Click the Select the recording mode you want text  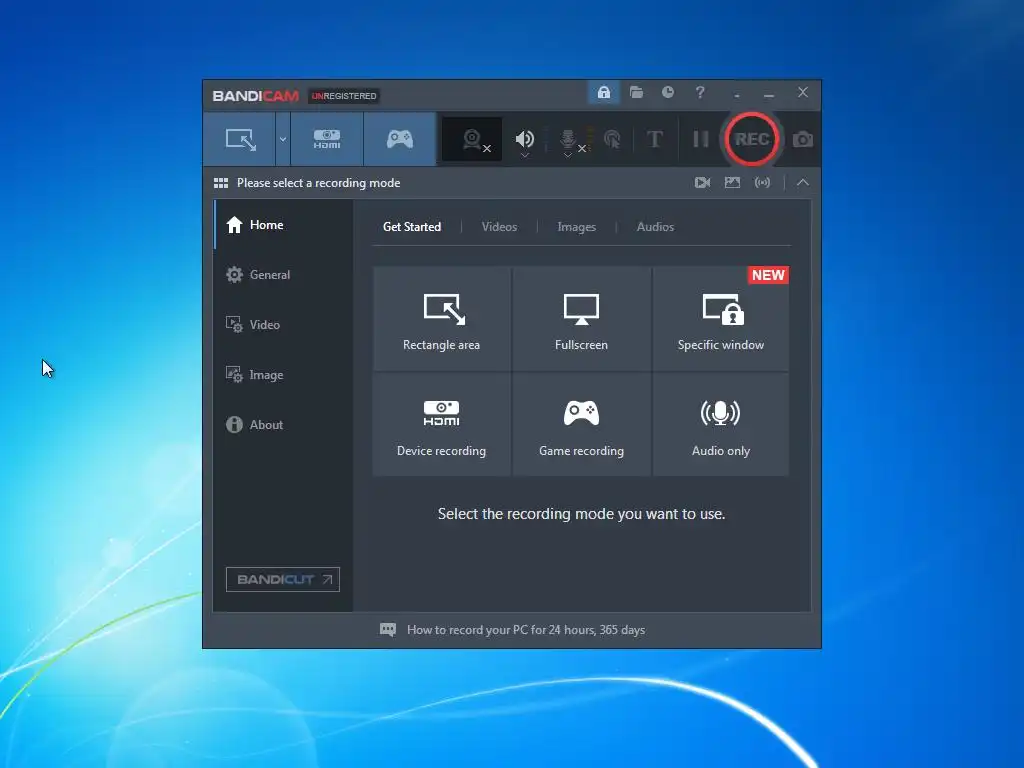581,514
